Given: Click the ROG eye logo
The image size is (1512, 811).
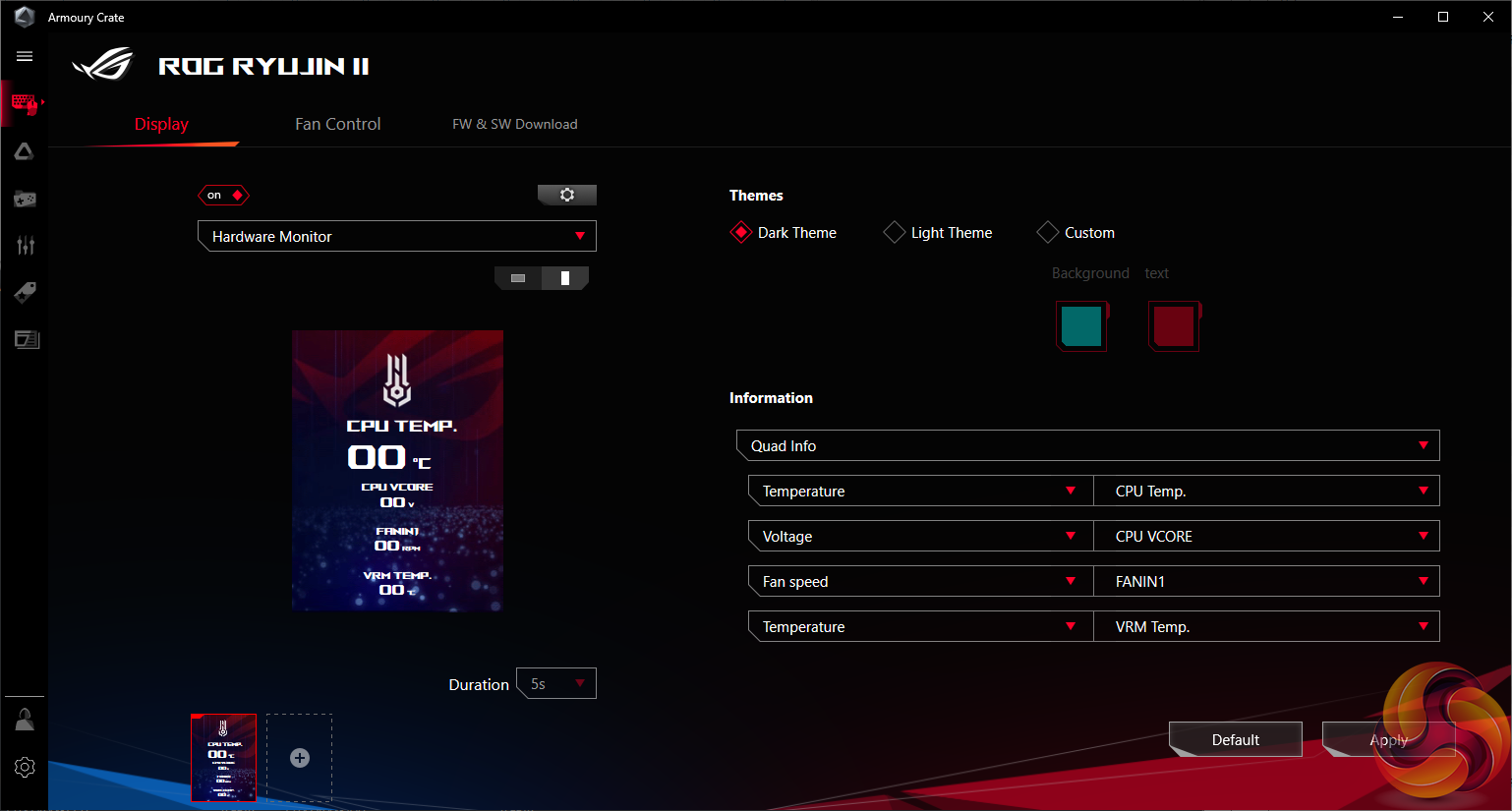Looking at the screenshot, I should pos(103,65).
